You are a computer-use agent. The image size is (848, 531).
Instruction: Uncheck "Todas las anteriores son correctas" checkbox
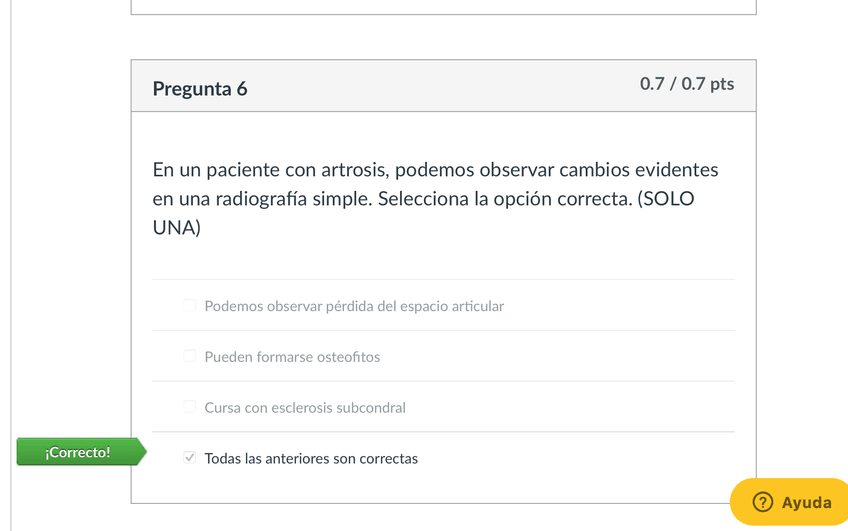tap(189, 458)
